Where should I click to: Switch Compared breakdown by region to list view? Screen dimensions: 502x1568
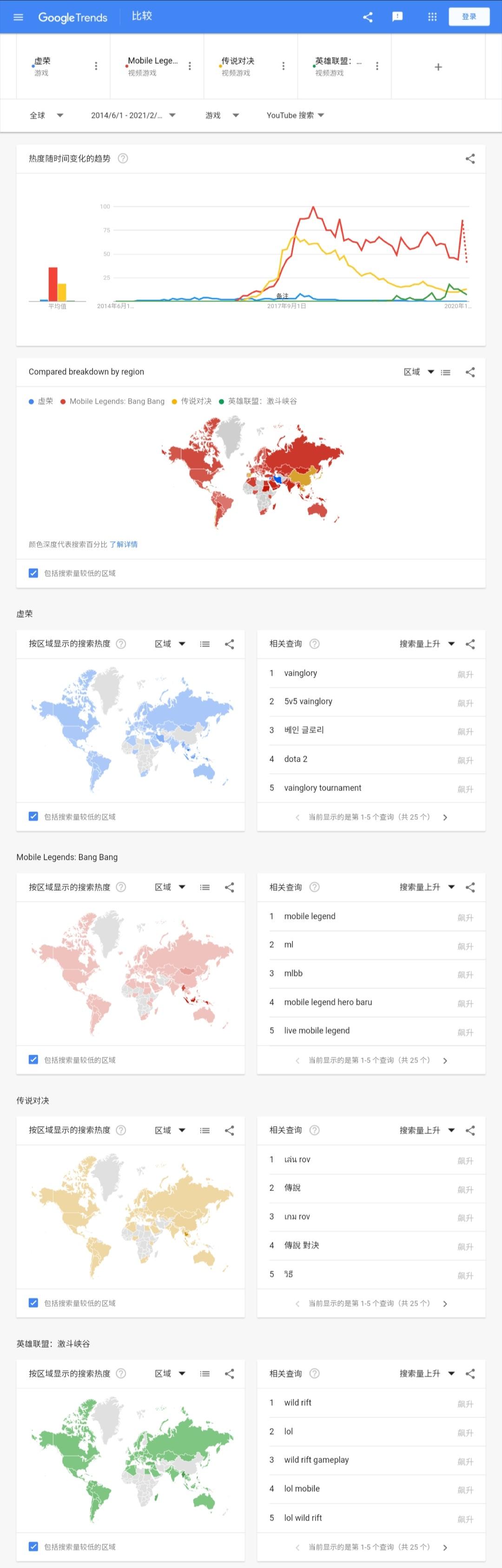(445, 372)
